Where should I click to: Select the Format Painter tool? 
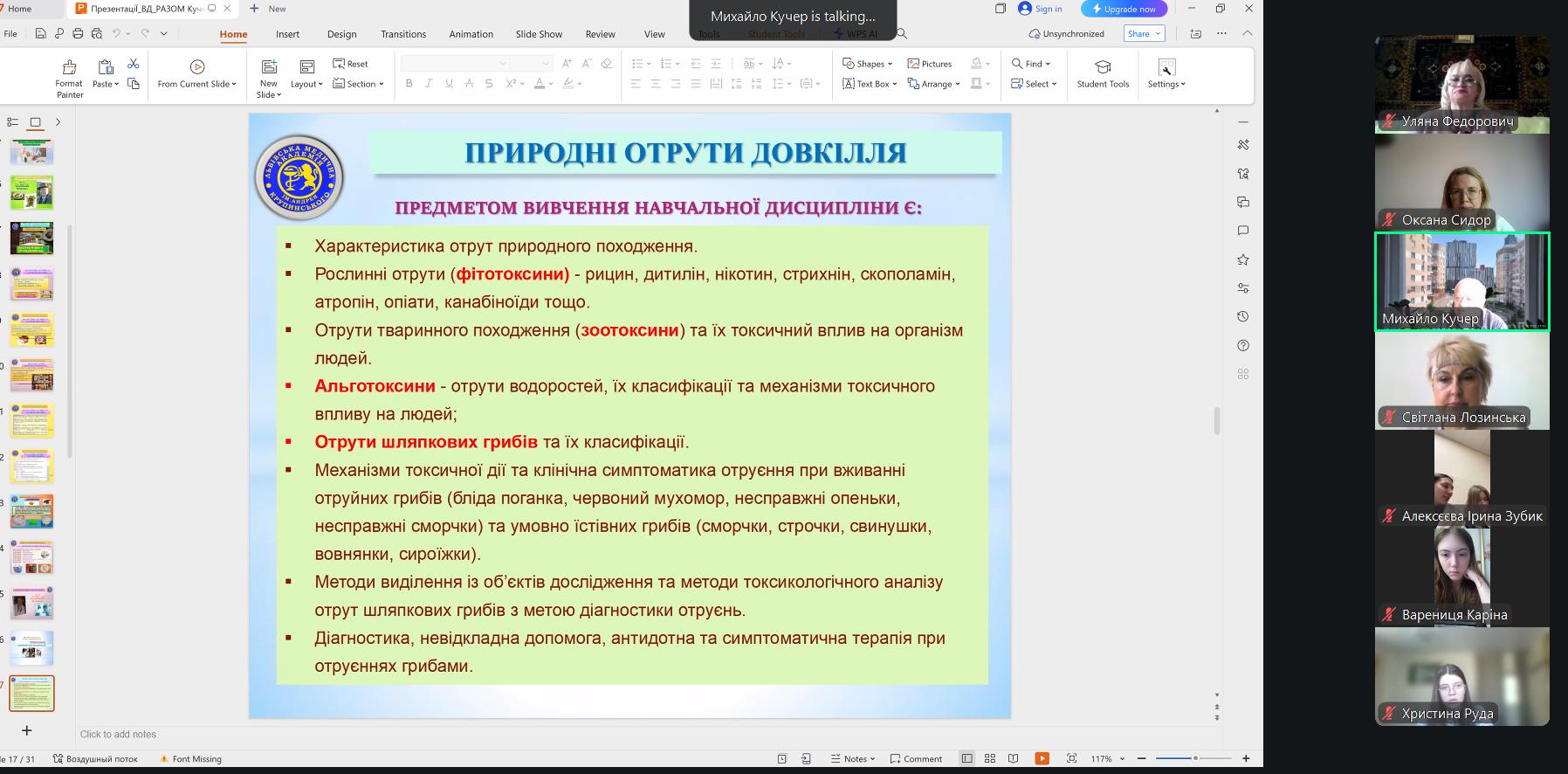pos(69,79)
